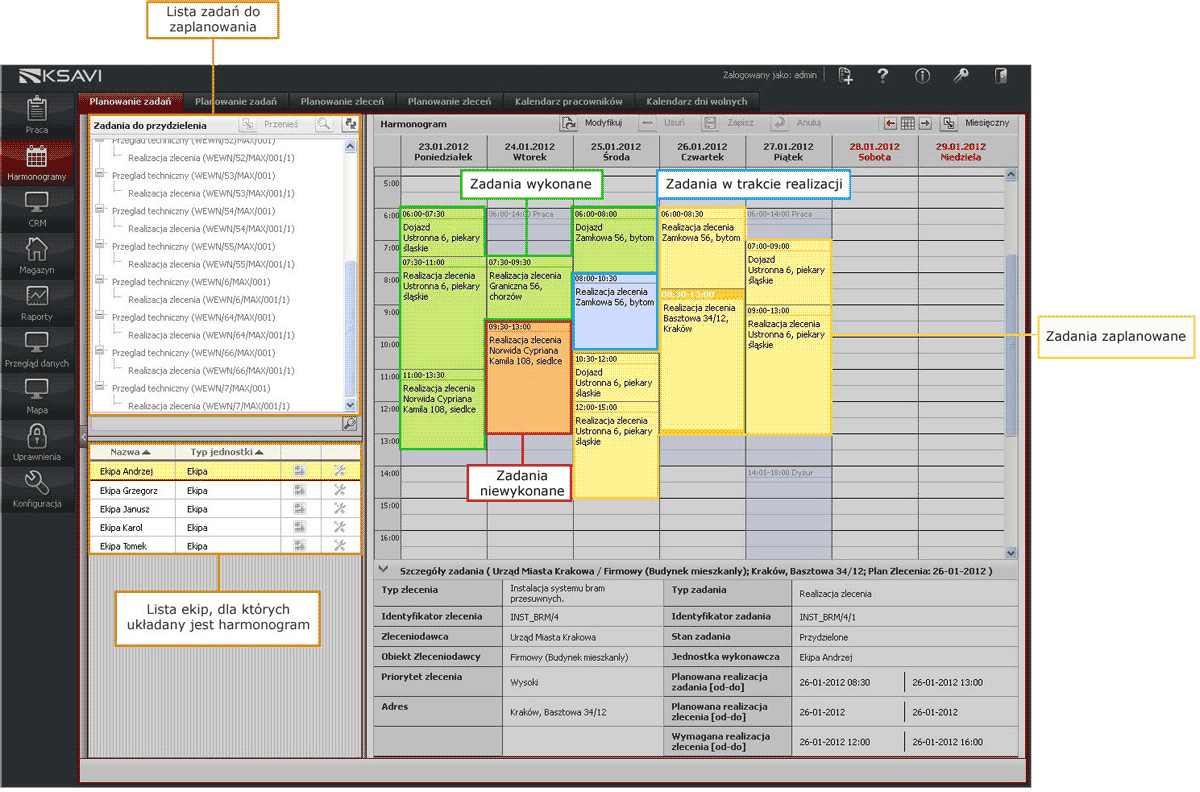
Task: Open the Harmonogramy sidebar module
Action: [x=37, y=163]
